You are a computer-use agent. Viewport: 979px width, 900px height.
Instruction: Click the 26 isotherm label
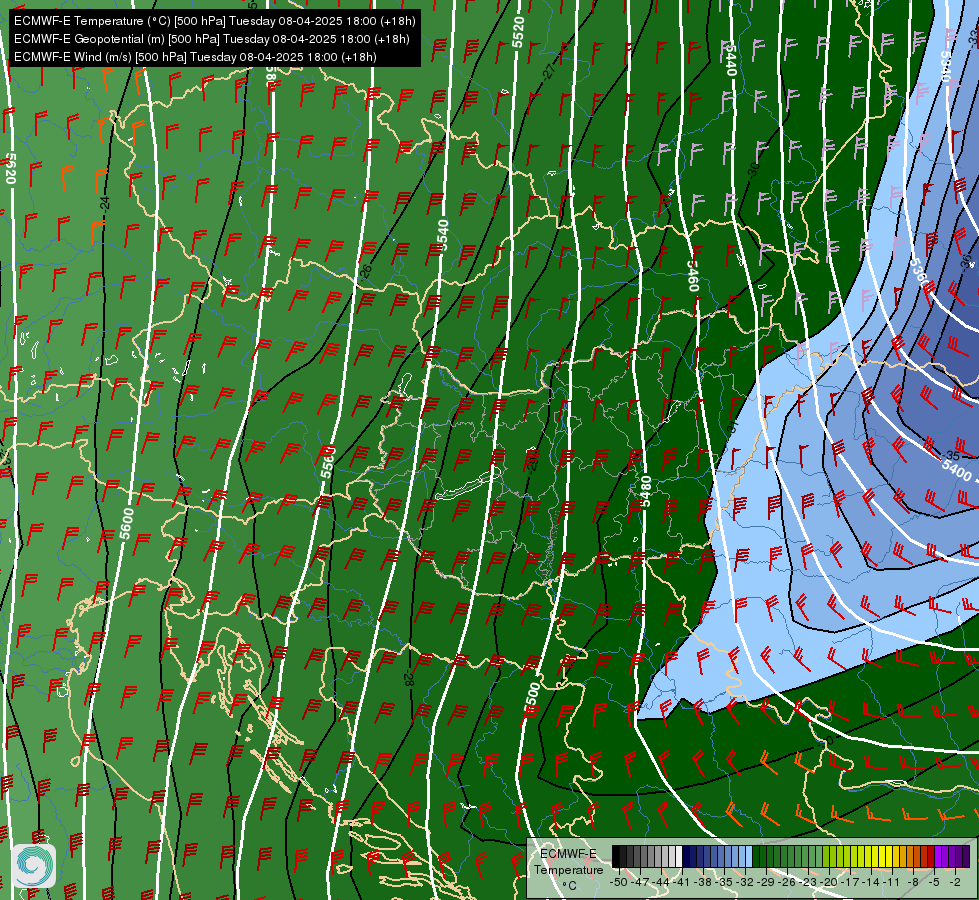366,271
